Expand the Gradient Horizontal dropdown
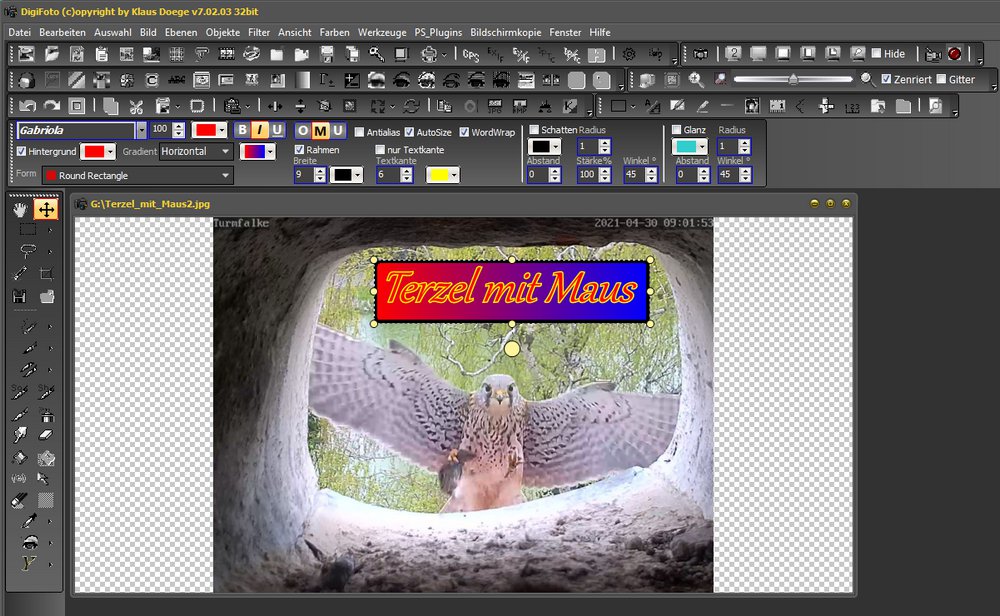The height and width of the screenshot is (616, 1000). 227,151
